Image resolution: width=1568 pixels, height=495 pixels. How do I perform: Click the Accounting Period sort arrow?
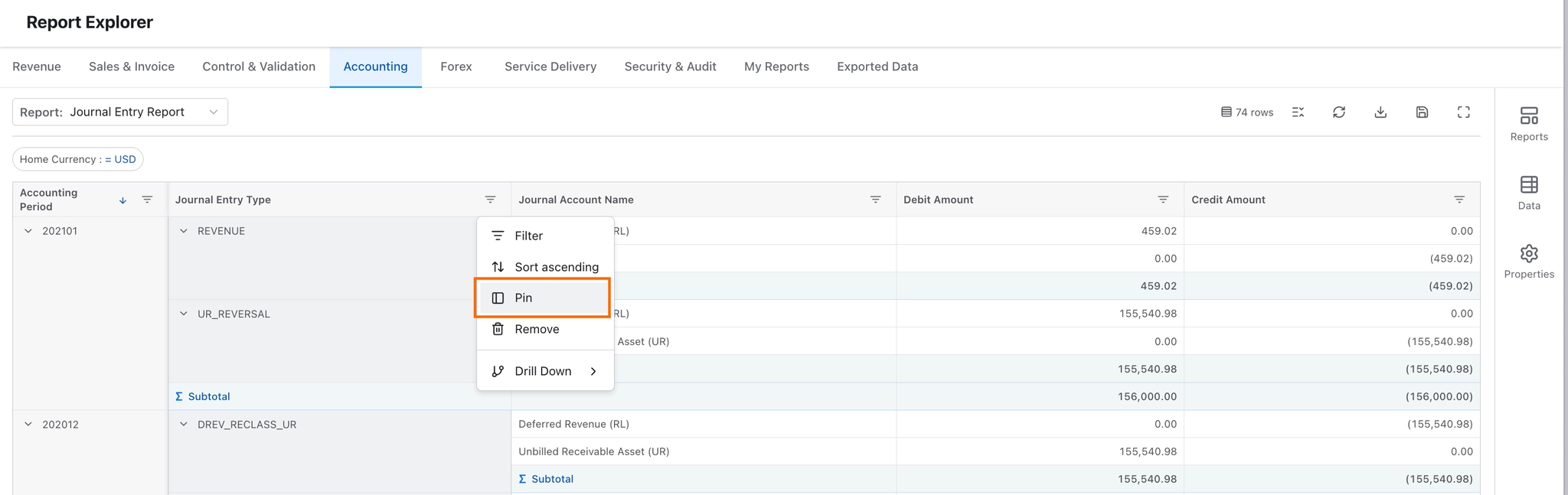click(x=122, y=200)
